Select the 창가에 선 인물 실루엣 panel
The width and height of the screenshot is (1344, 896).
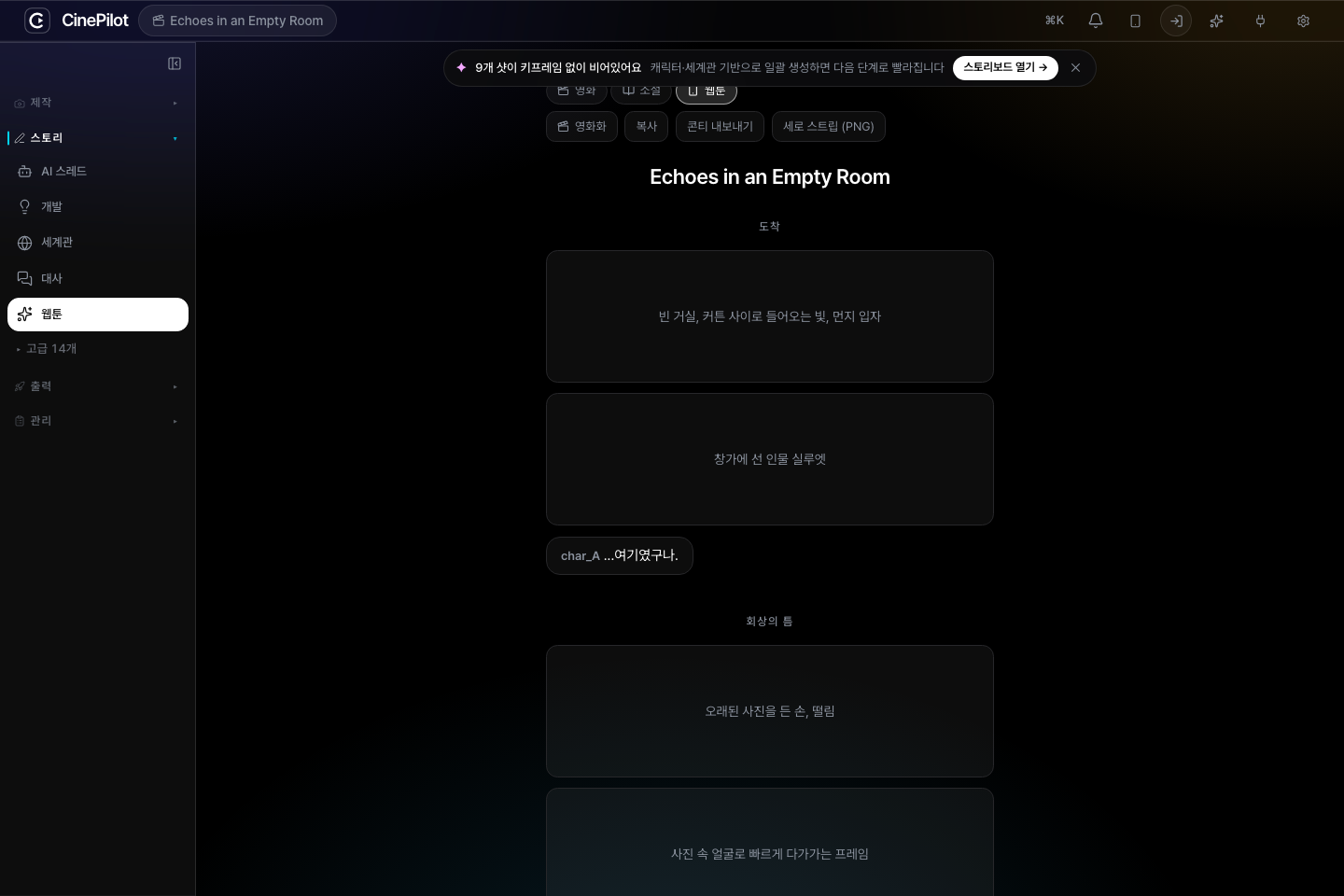pos(770,459)
